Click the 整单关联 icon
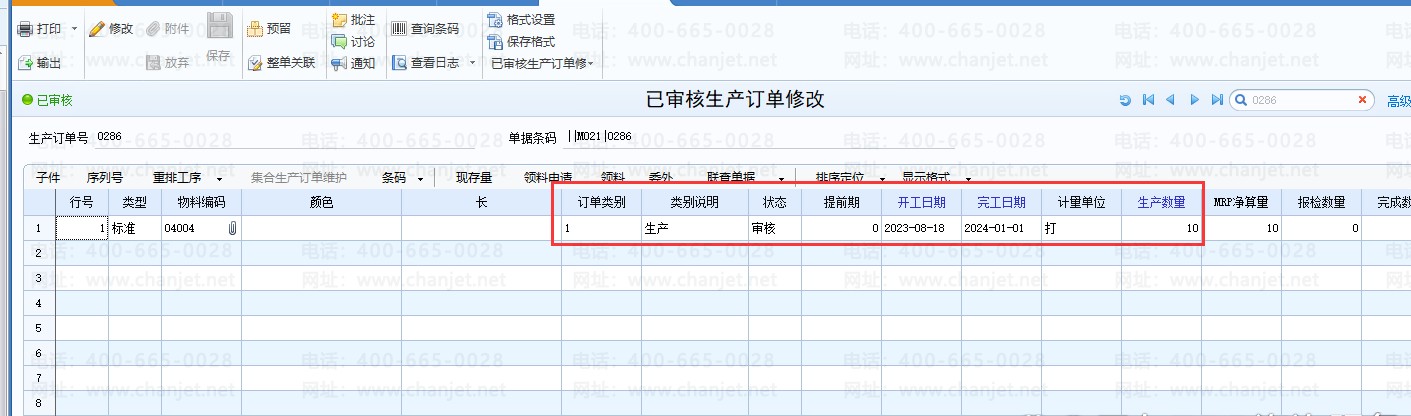1411x416 pixels. point(255,63)
